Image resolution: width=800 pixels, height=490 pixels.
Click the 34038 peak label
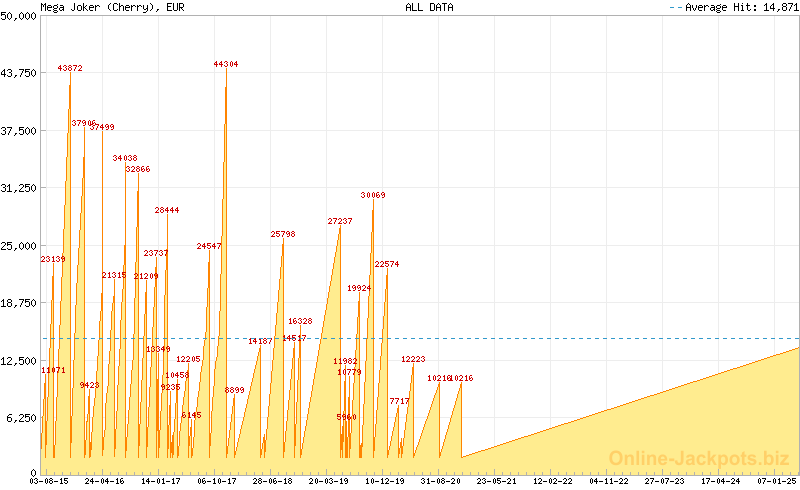125,158
